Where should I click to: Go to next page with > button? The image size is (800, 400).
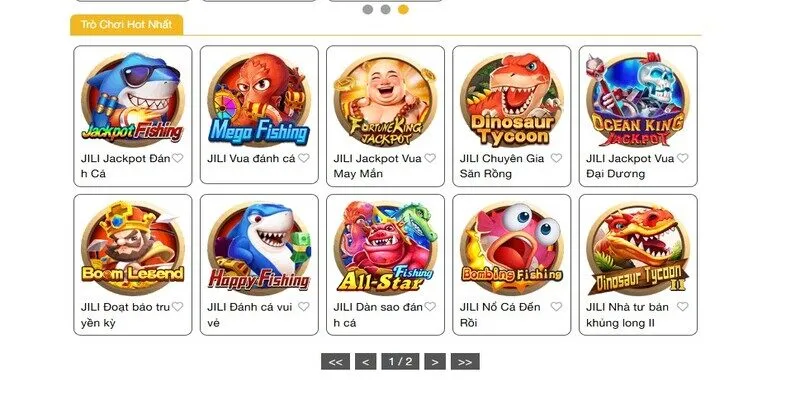click(x=435, y=362)
